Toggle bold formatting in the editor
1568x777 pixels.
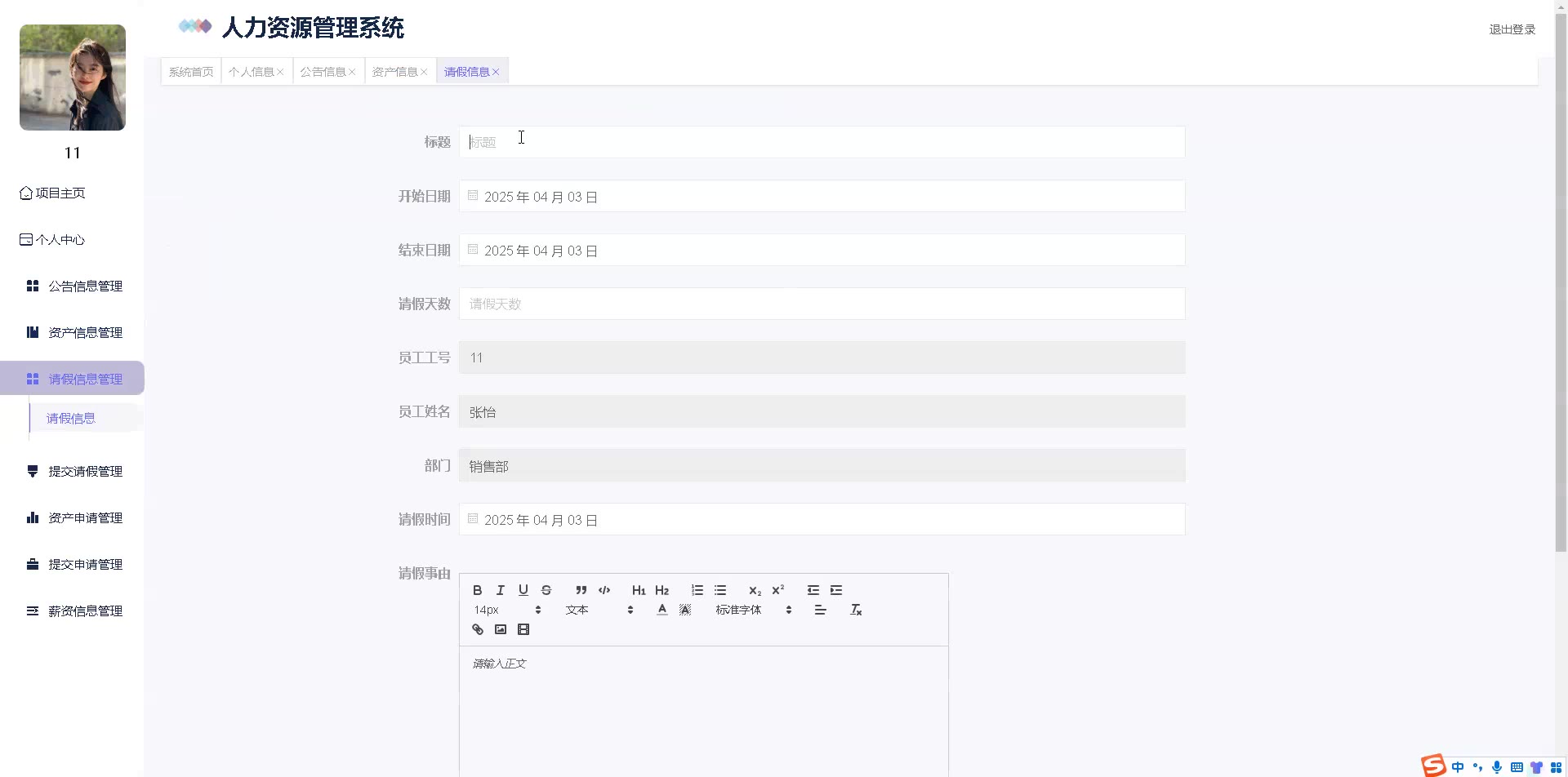pos(478,590)
